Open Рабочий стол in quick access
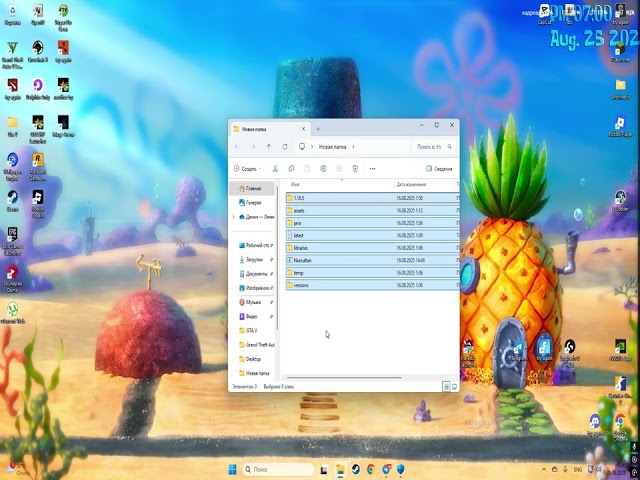 point(256,245)
